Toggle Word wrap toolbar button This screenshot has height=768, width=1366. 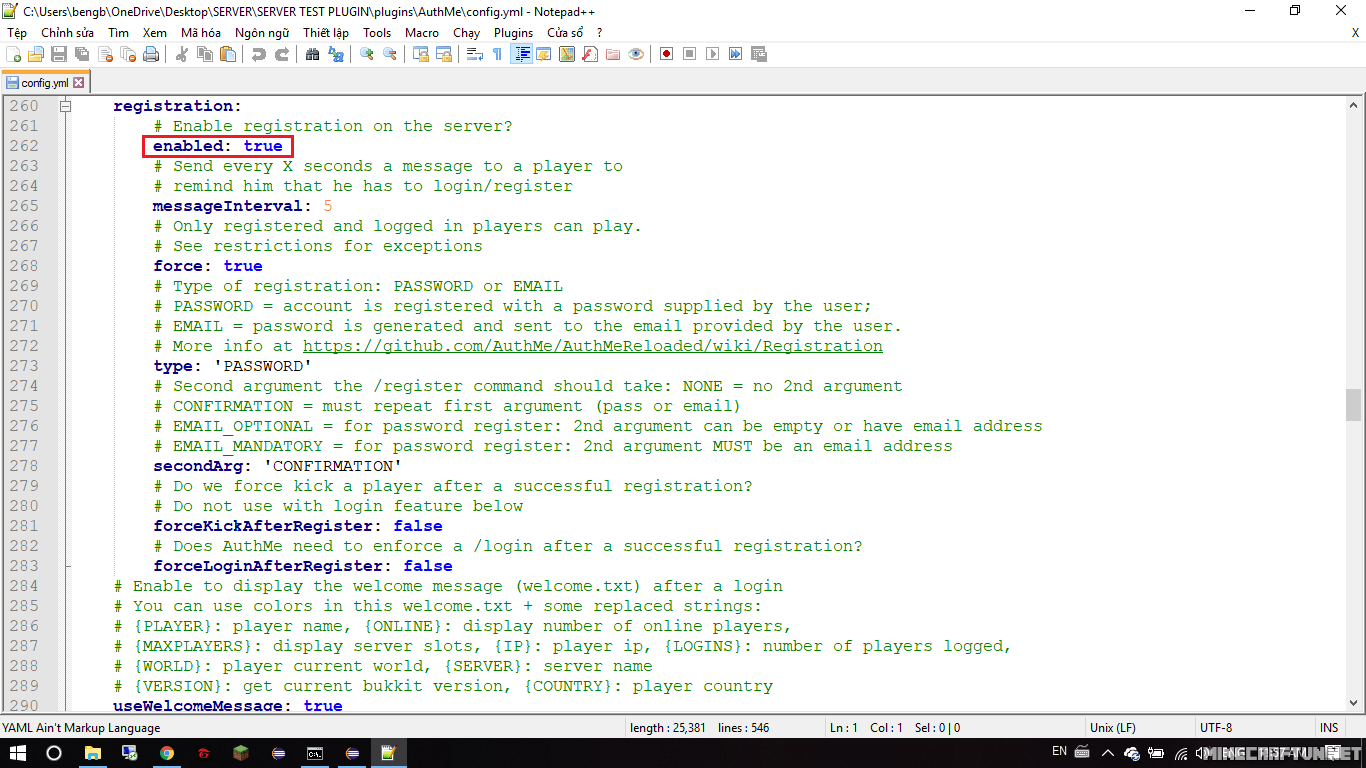(x=475, y=54)
